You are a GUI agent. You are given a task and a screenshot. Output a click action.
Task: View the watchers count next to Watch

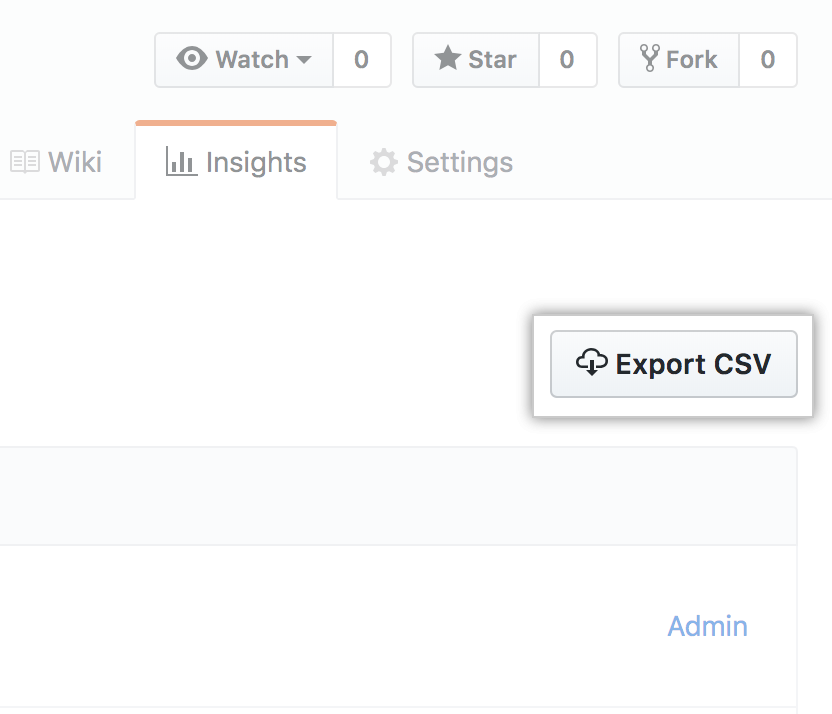(361, 60)
